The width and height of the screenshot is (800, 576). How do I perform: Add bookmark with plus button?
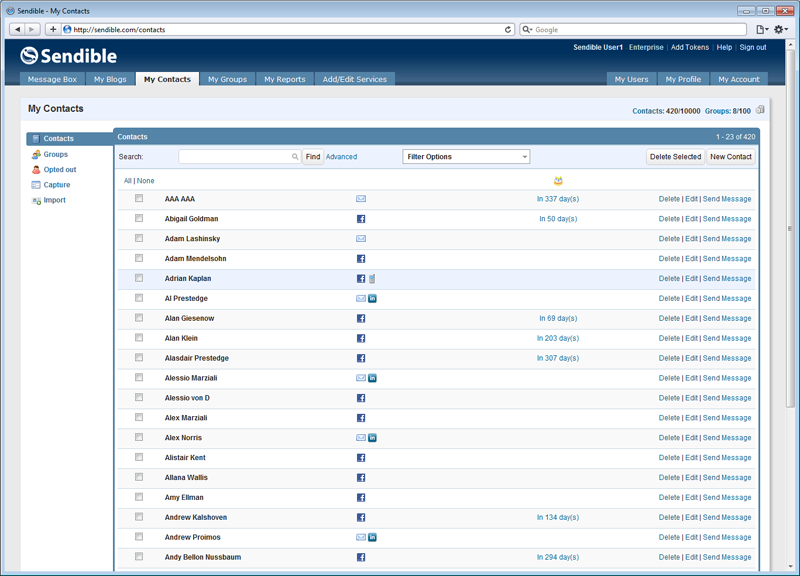pos(53,30)
